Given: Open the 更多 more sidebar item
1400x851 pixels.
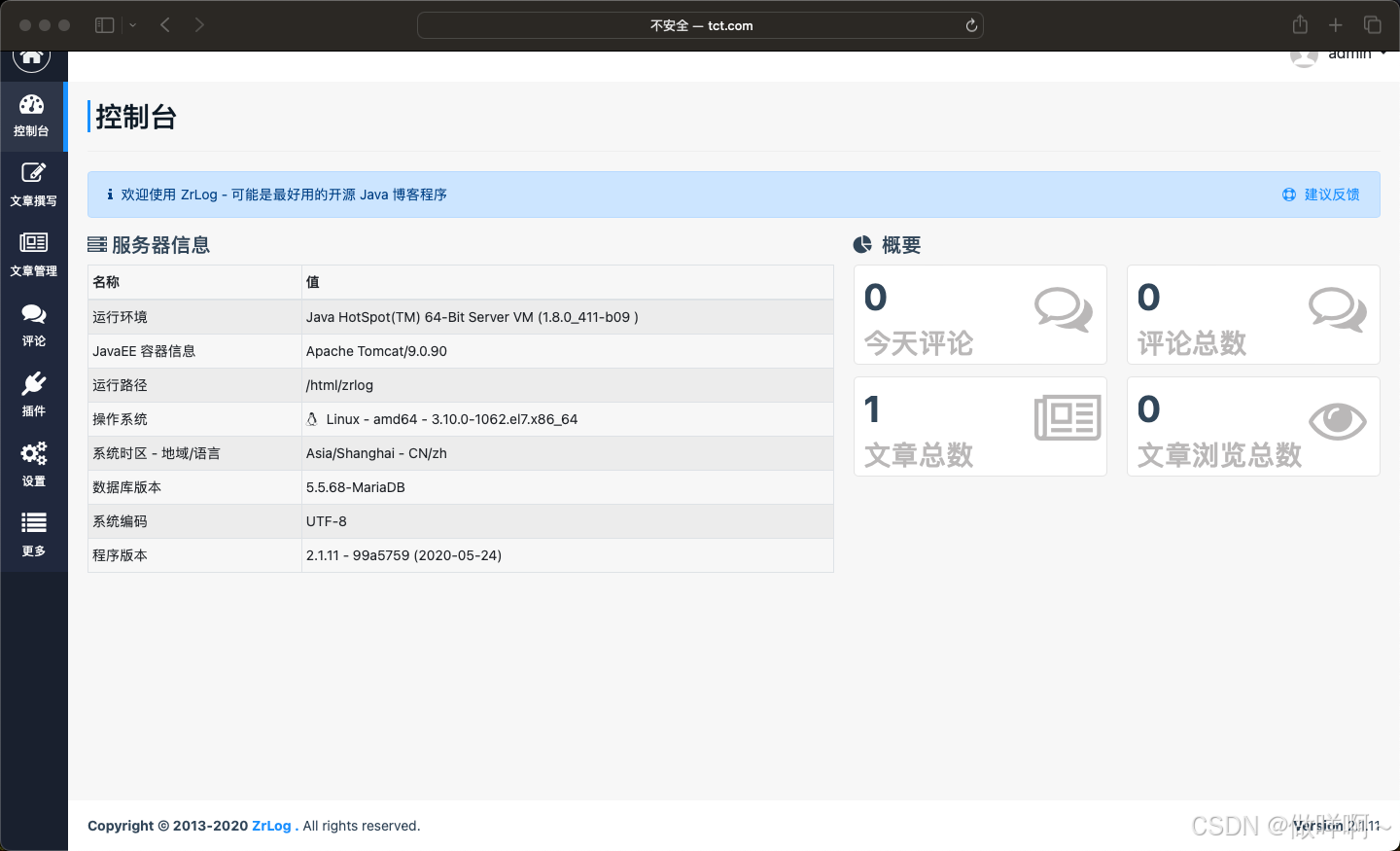Looking at the screenshot, I should coord(33,535).
